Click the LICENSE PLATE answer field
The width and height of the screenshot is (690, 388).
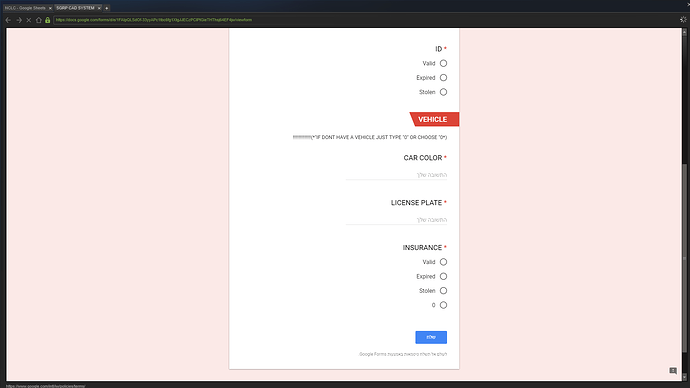click(x=396, y=220)
